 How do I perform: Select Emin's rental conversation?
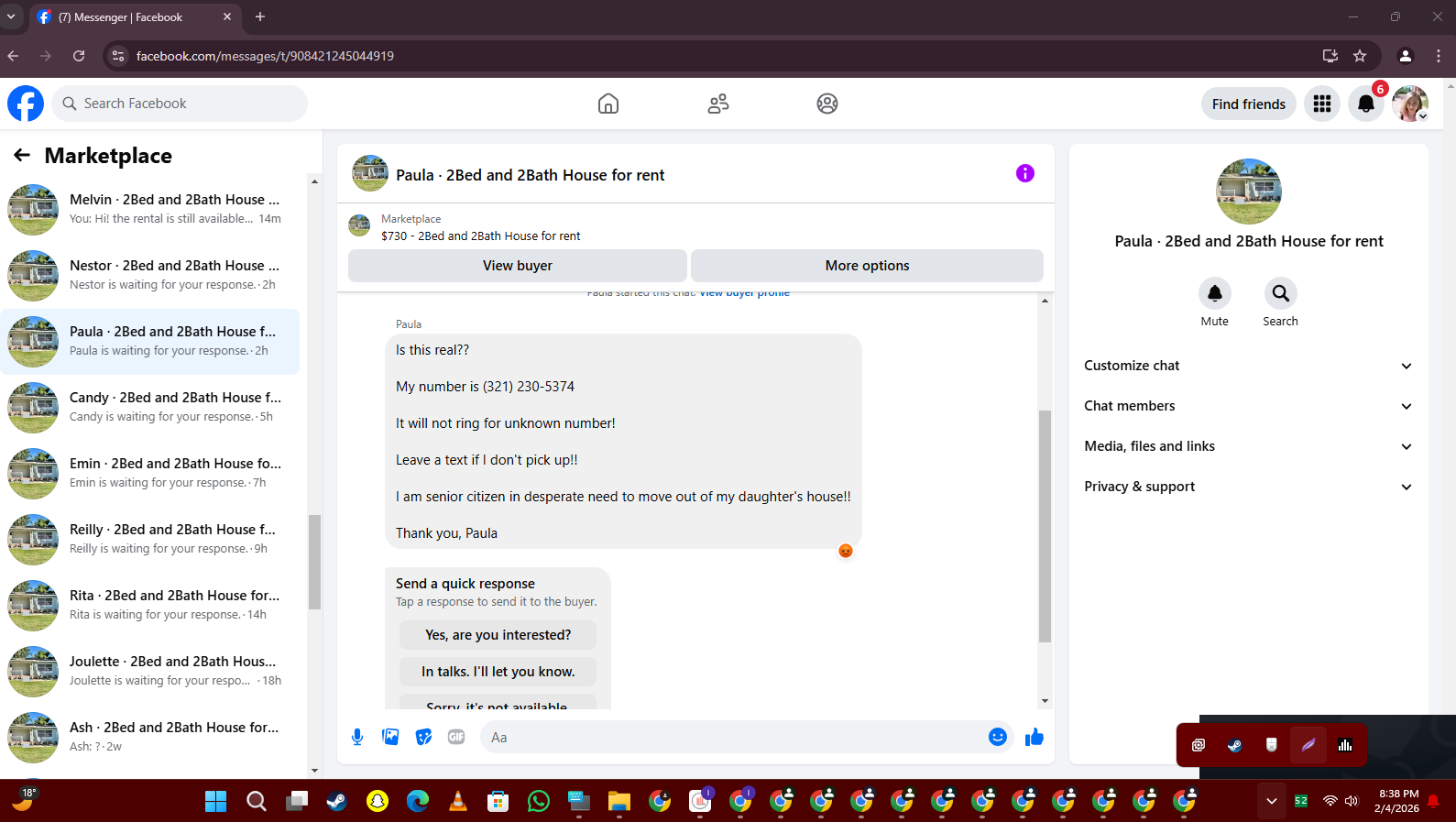pyautogui.click(x=150, y=474)
